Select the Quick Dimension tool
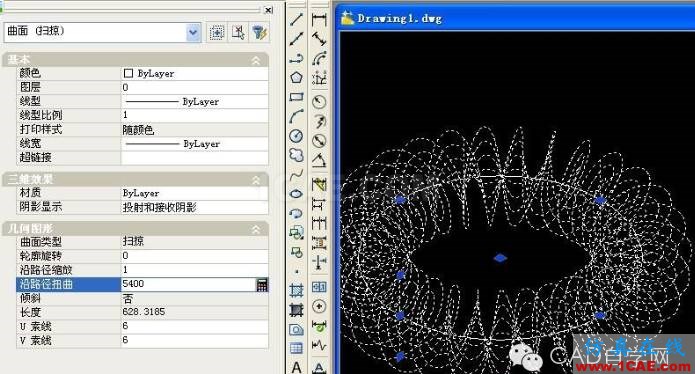 coord(319,184)
